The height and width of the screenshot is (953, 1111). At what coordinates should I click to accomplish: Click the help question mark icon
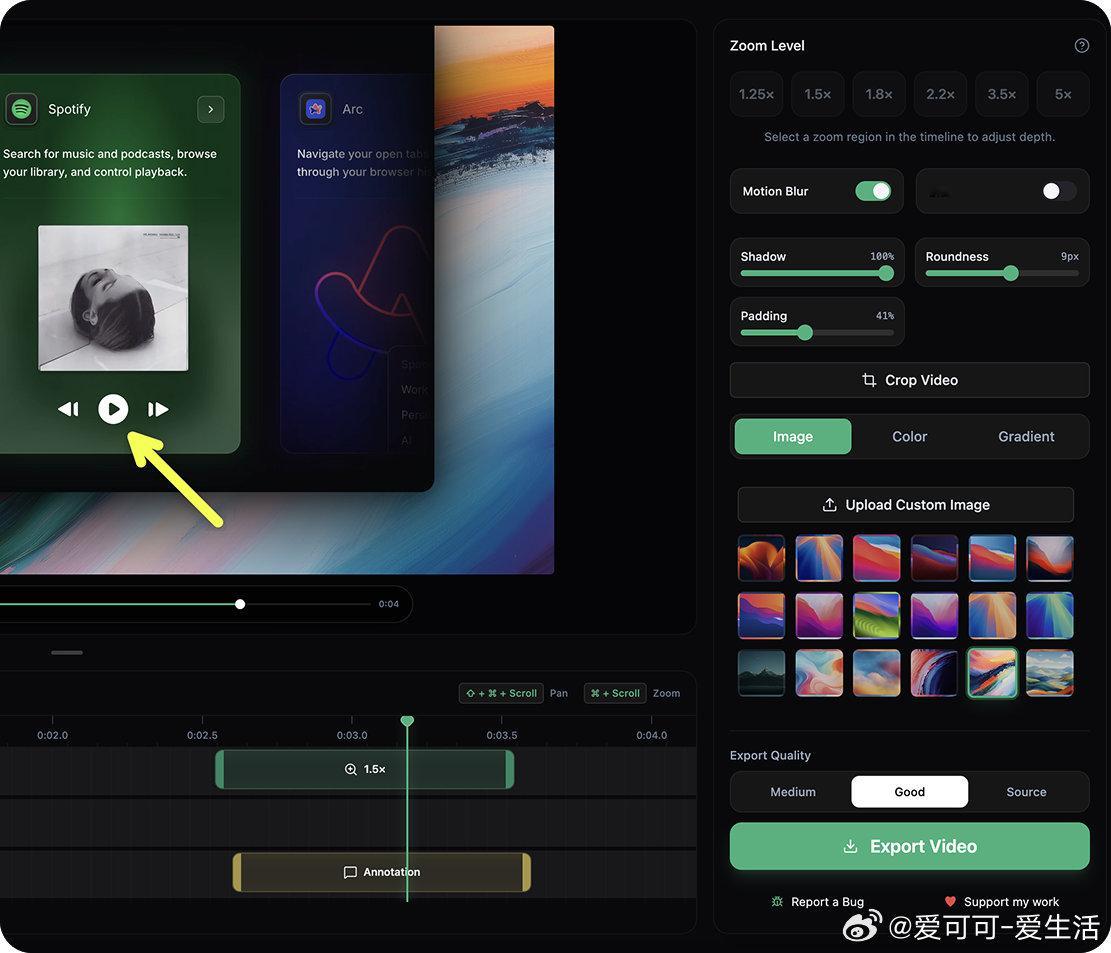click(1081, 46)
